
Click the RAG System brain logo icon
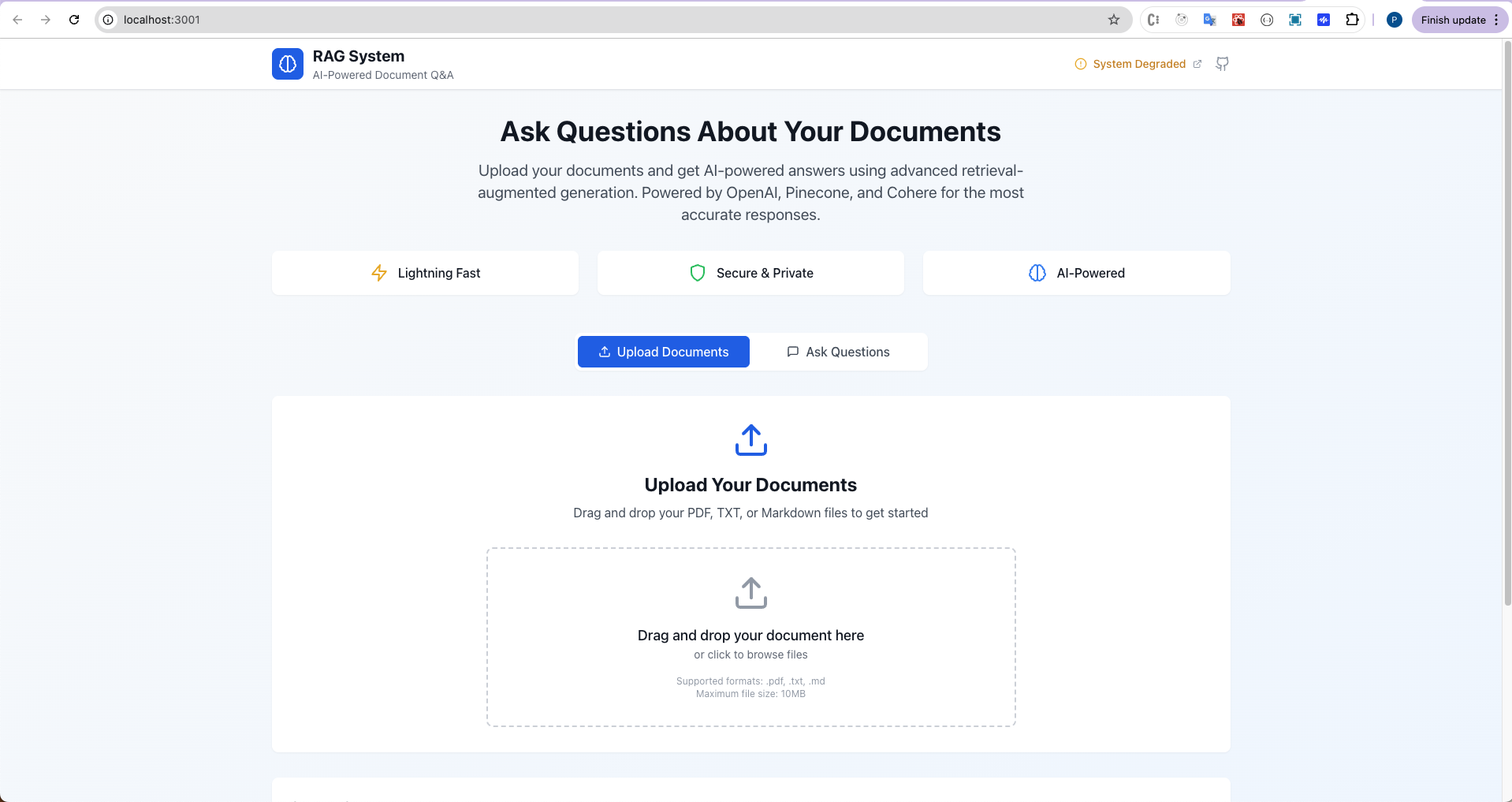pyautogui.click(x=288, y=64)
